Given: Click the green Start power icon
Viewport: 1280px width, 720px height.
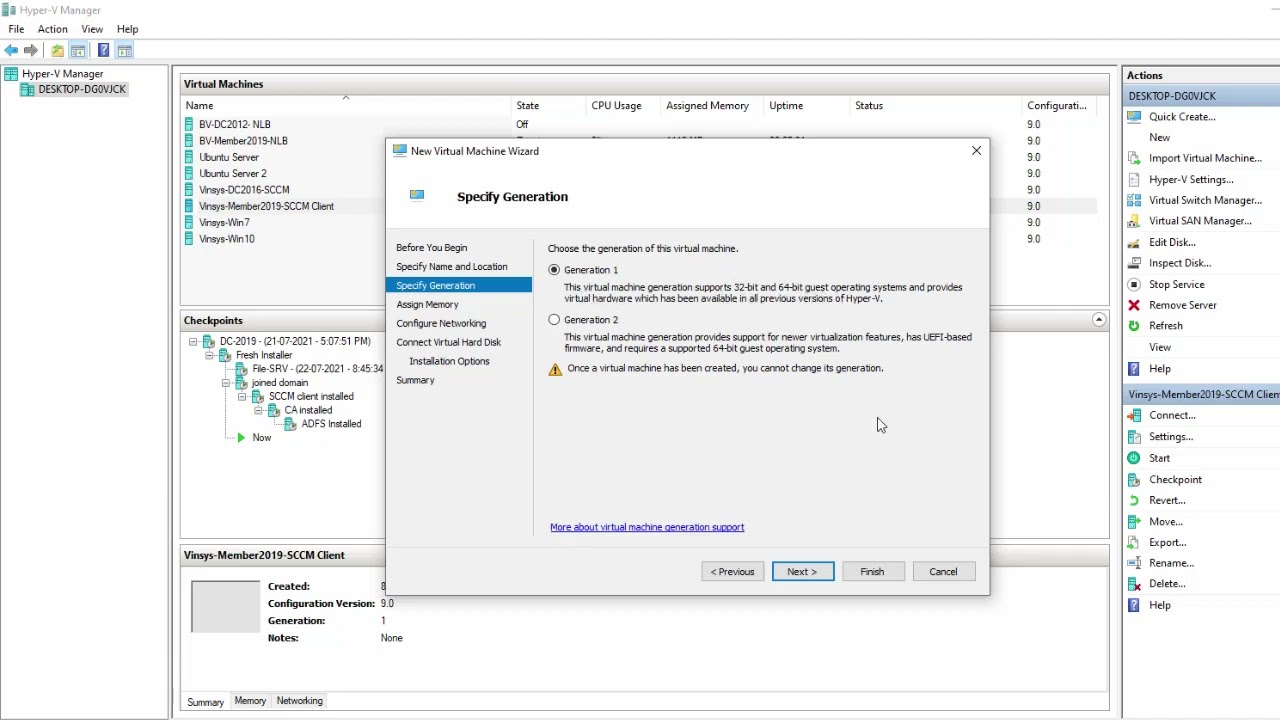Looking at the screenshot, I should click(x=1134, y=458).
